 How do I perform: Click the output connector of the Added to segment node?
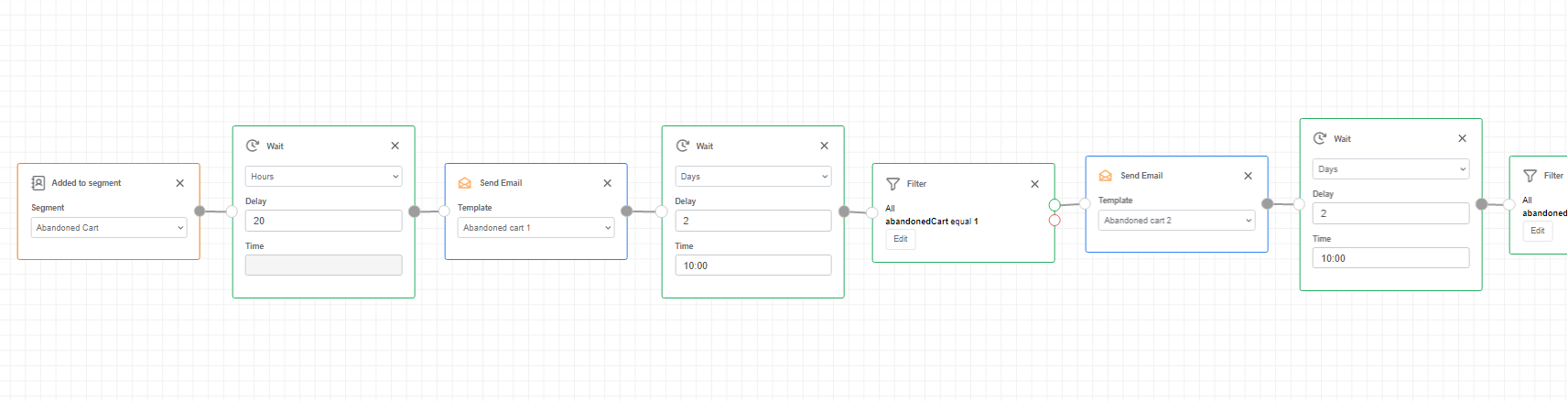(x=200, y=211)
